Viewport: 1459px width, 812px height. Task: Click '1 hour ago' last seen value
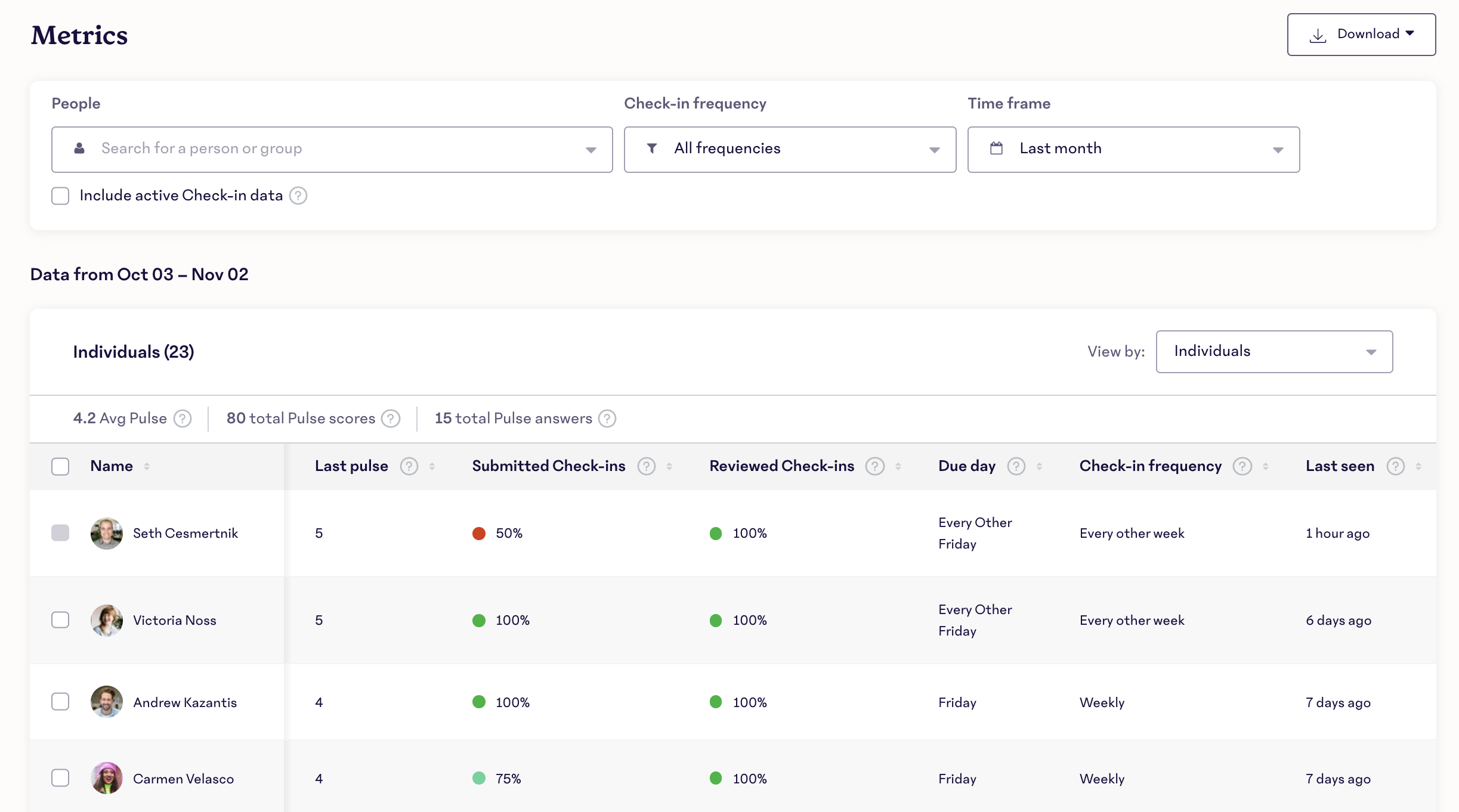pos(1337,533)
